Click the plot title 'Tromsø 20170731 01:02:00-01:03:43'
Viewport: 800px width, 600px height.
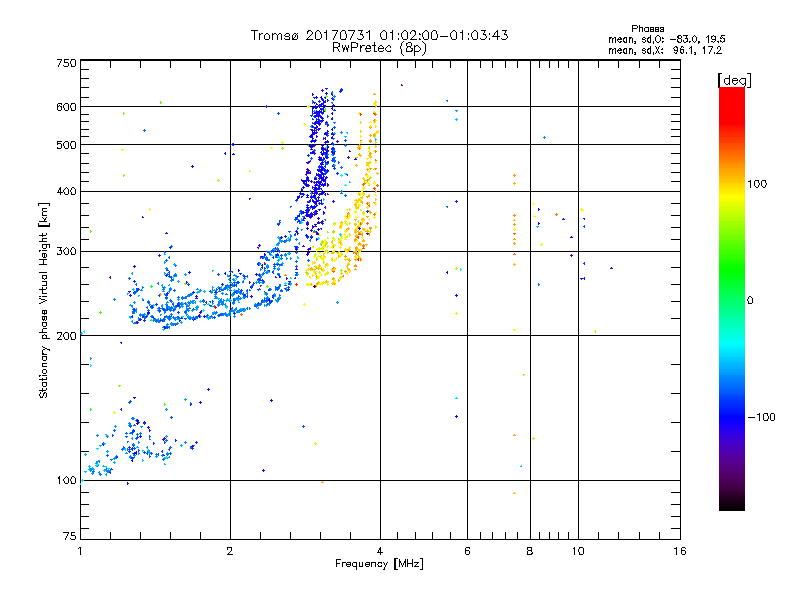pyautogui.click(x=379, y=35)
